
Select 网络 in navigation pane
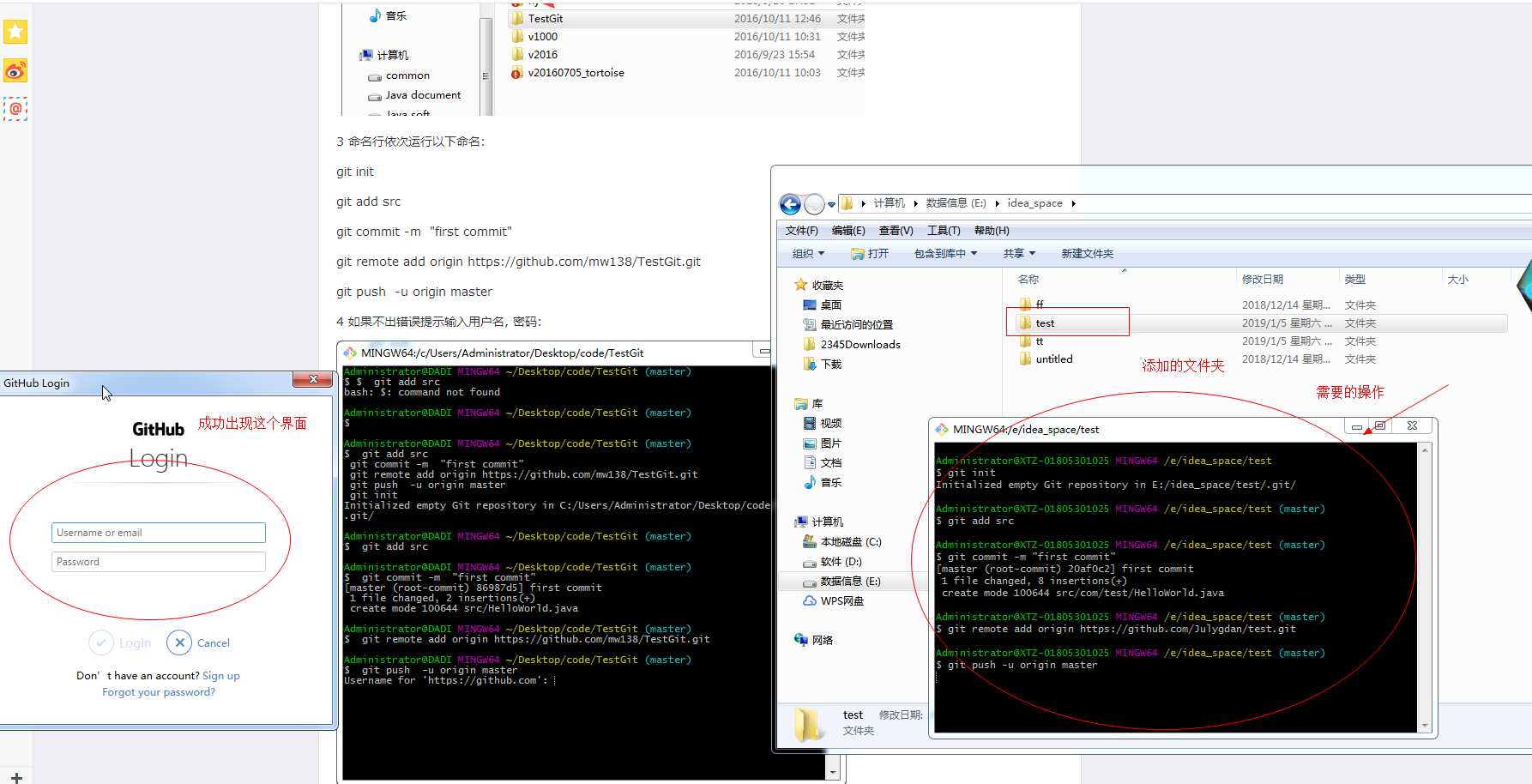814,640
